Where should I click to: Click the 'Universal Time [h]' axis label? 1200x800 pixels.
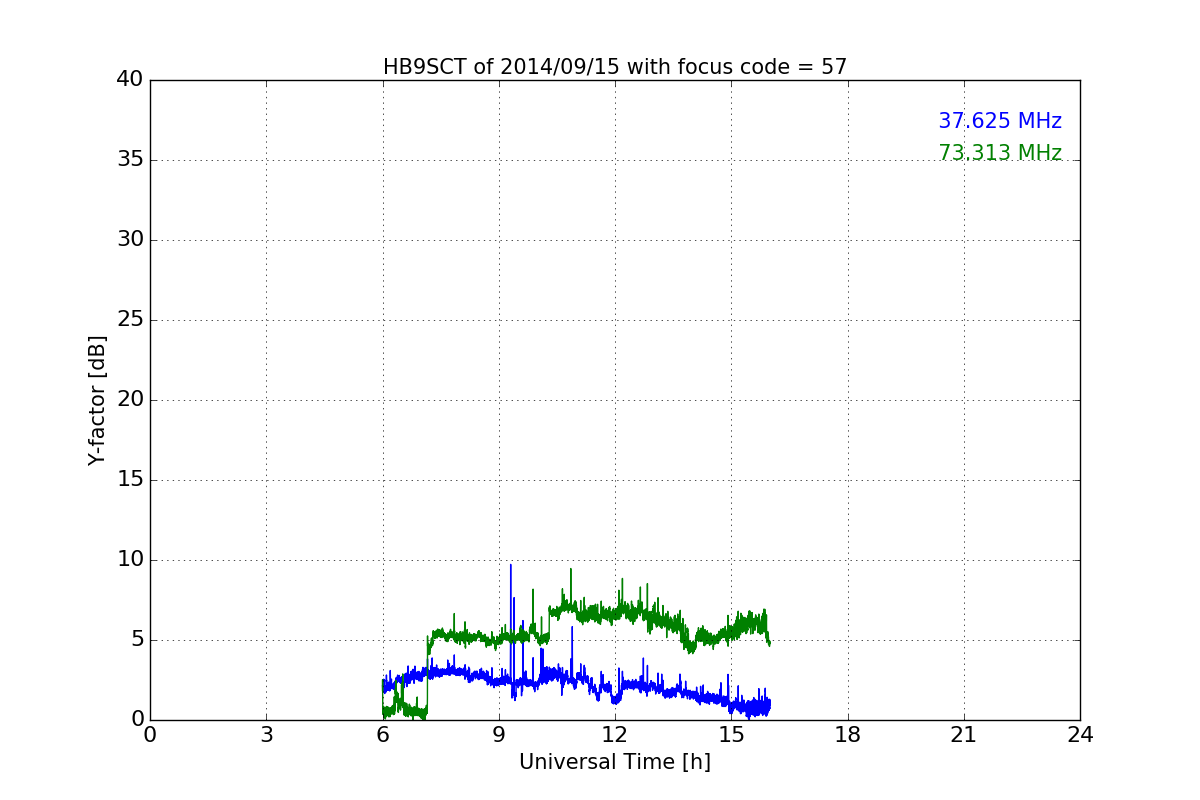[615, 762]
